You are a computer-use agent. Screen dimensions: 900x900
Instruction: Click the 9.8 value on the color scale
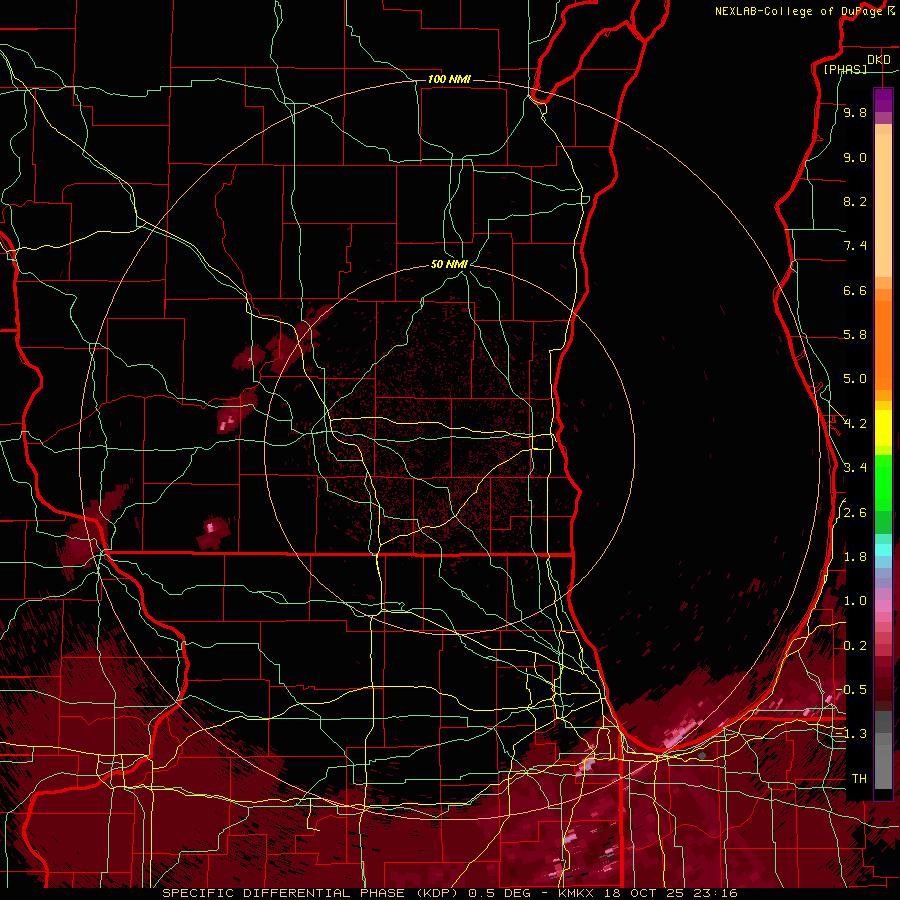pyautogui.click(x=855, y=112)
